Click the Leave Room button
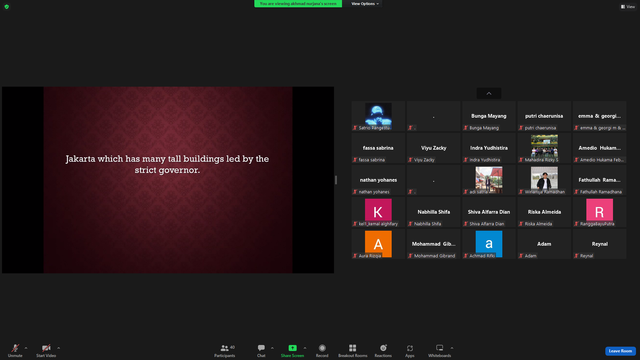The height and width of the screenshot is (360, 640). point(620,351)
